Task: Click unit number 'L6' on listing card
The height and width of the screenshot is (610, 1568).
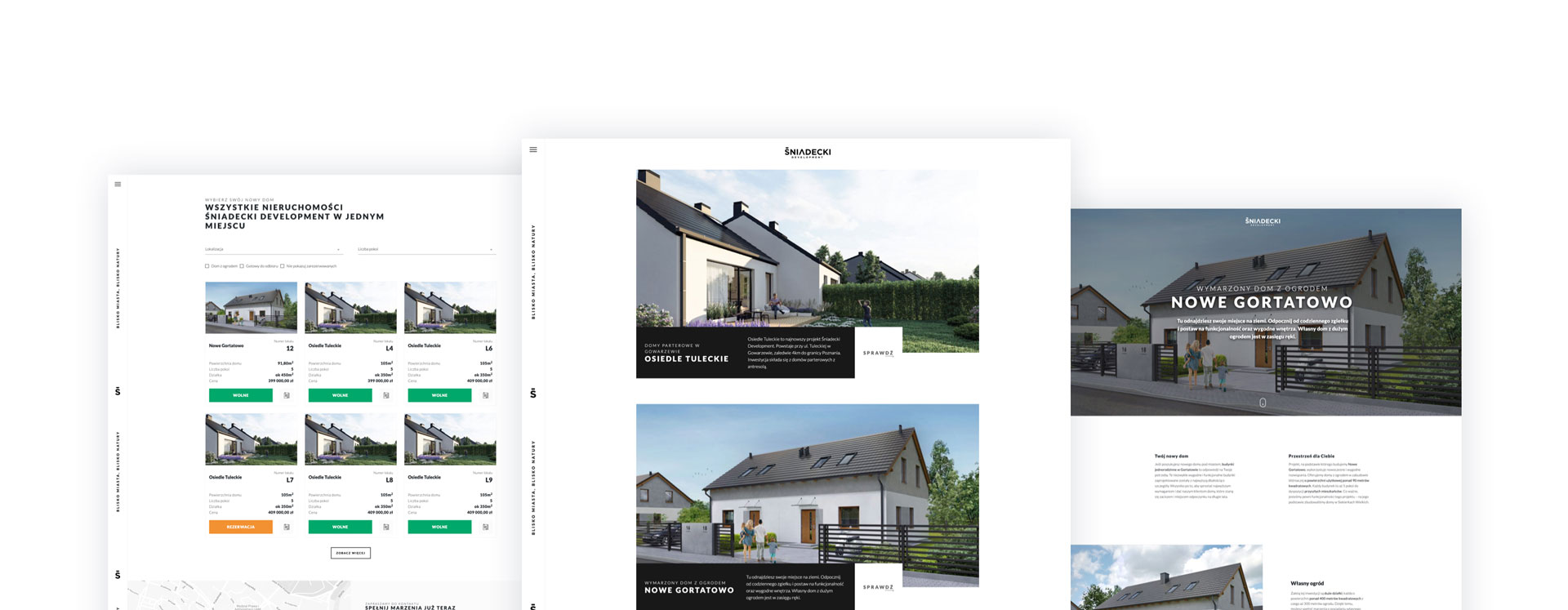Action: tap(489, 349)
